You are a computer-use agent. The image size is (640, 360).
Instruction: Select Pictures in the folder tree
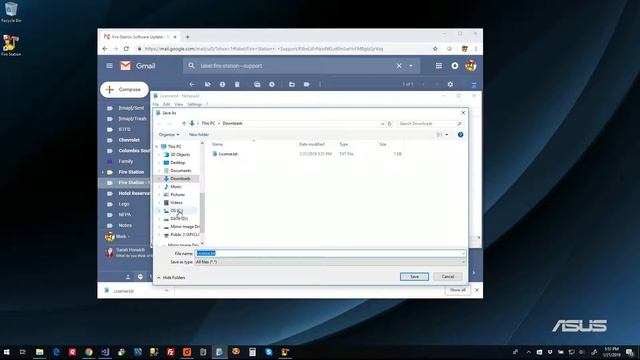pos(178,195)
